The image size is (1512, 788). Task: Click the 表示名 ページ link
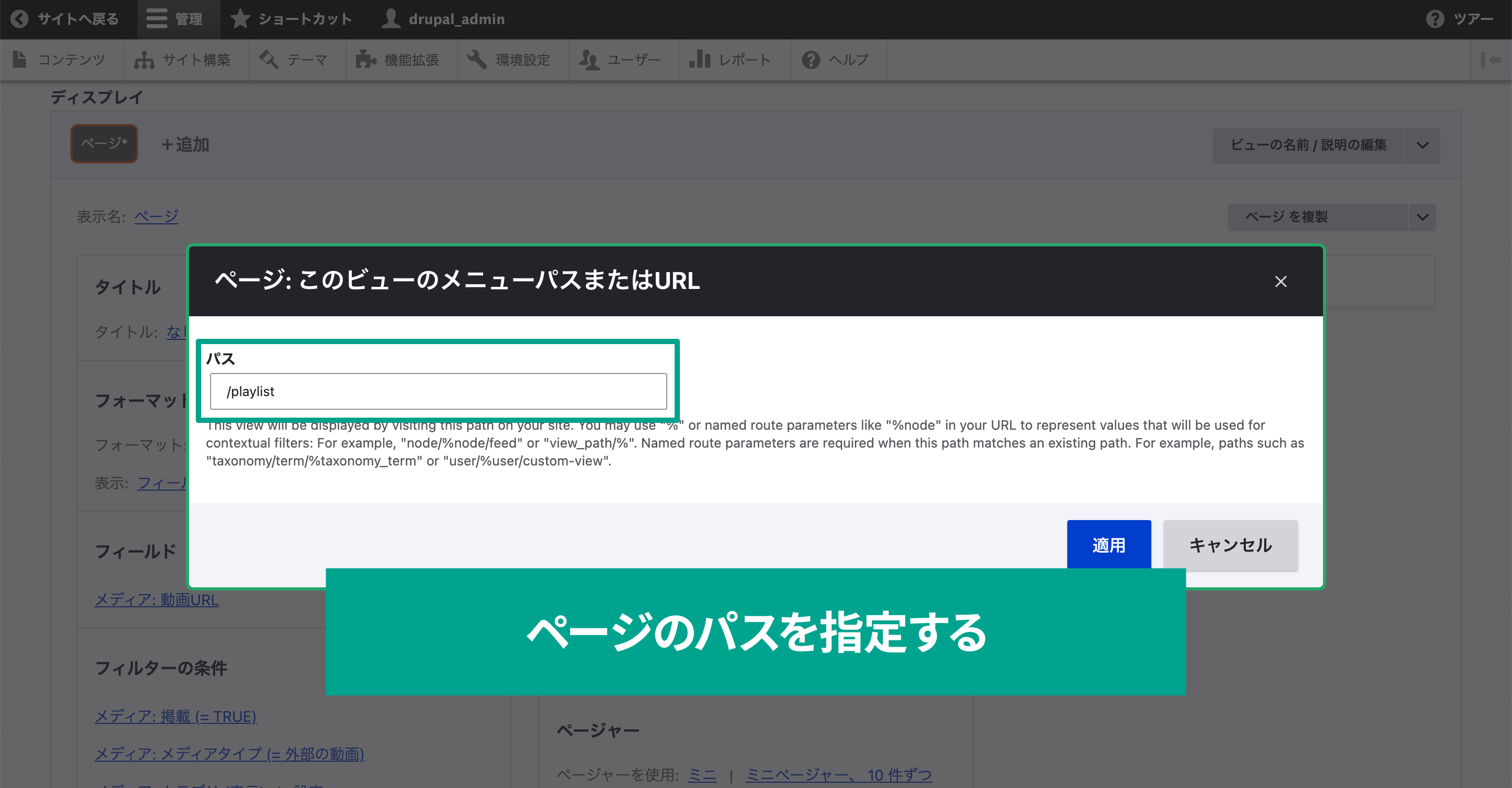tap(156, 216)
